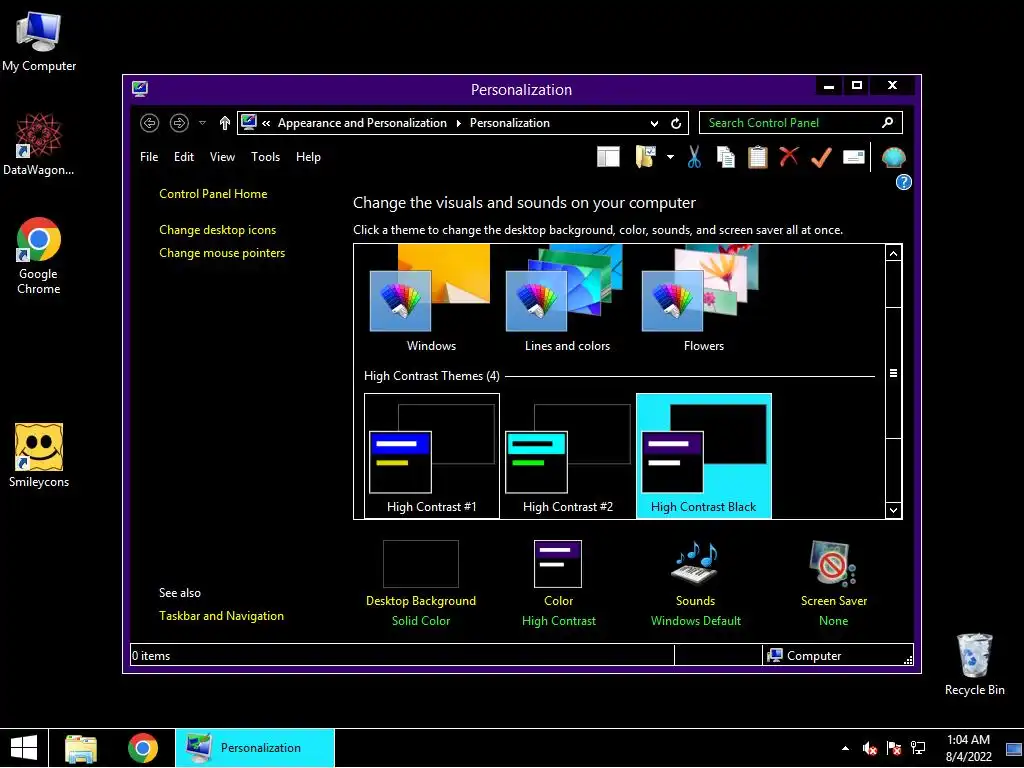
Task: Open the dropdown arrow beside folder options icon
Action: (x=670, y=157)
